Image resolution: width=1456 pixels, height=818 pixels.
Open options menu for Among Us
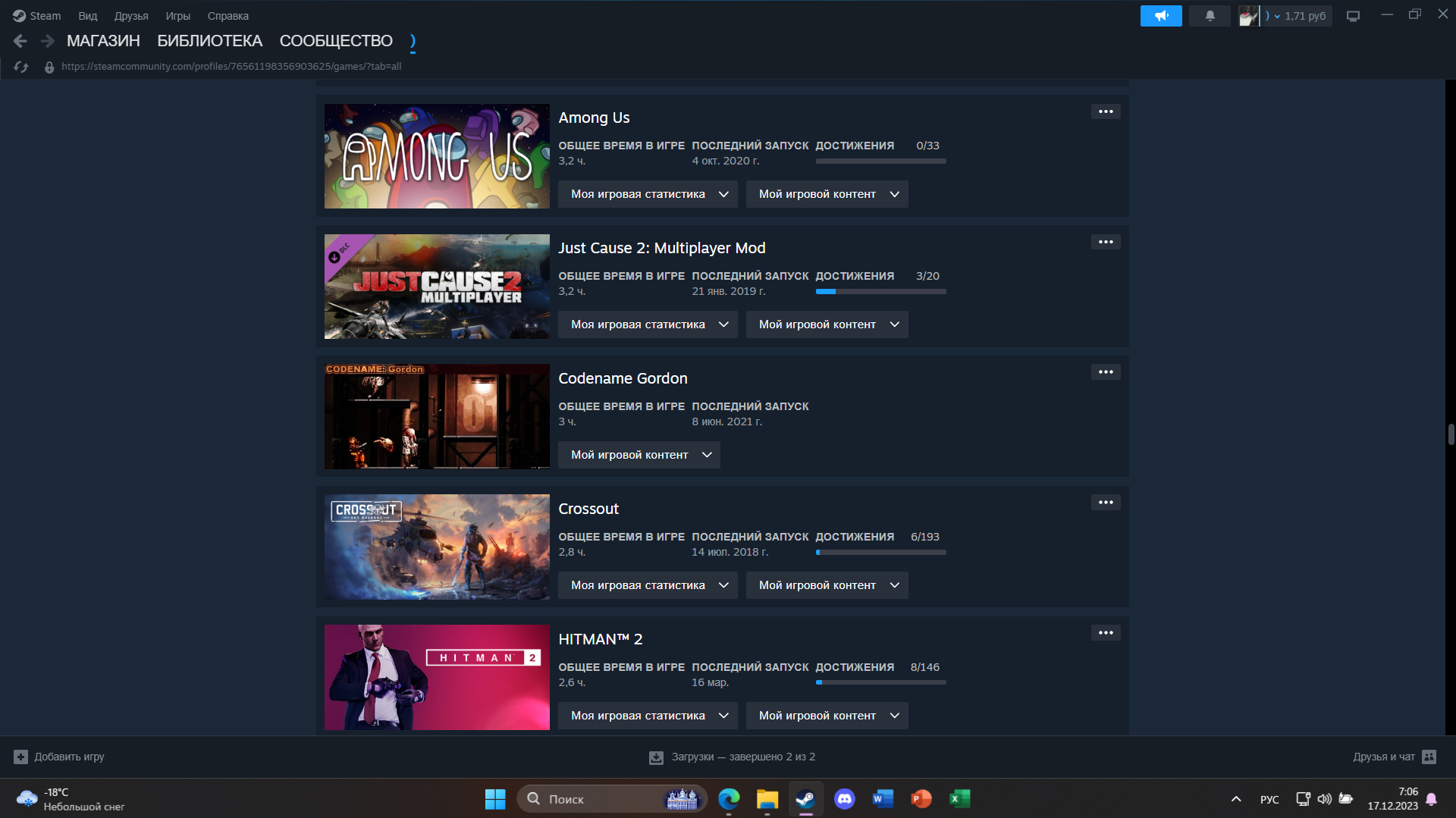coord(1106,111)
